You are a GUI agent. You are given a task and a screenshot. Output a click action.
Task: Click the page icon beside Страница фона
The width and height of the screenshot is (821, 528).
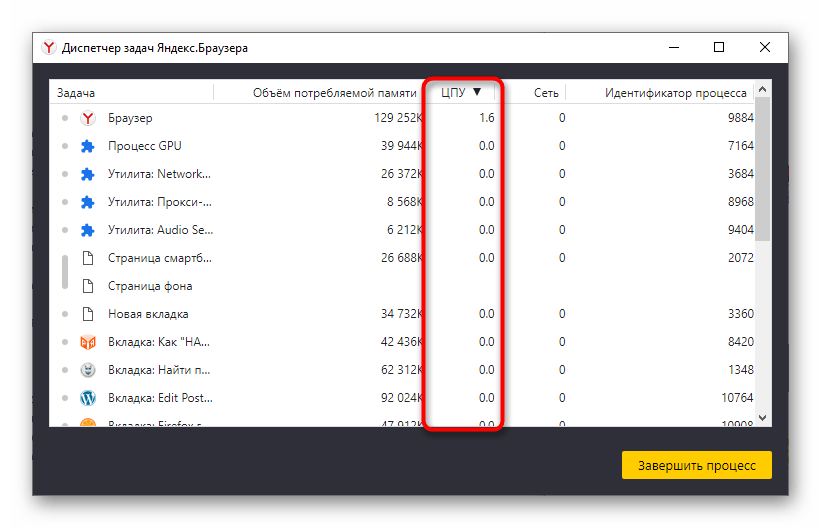tap(88, 286)
